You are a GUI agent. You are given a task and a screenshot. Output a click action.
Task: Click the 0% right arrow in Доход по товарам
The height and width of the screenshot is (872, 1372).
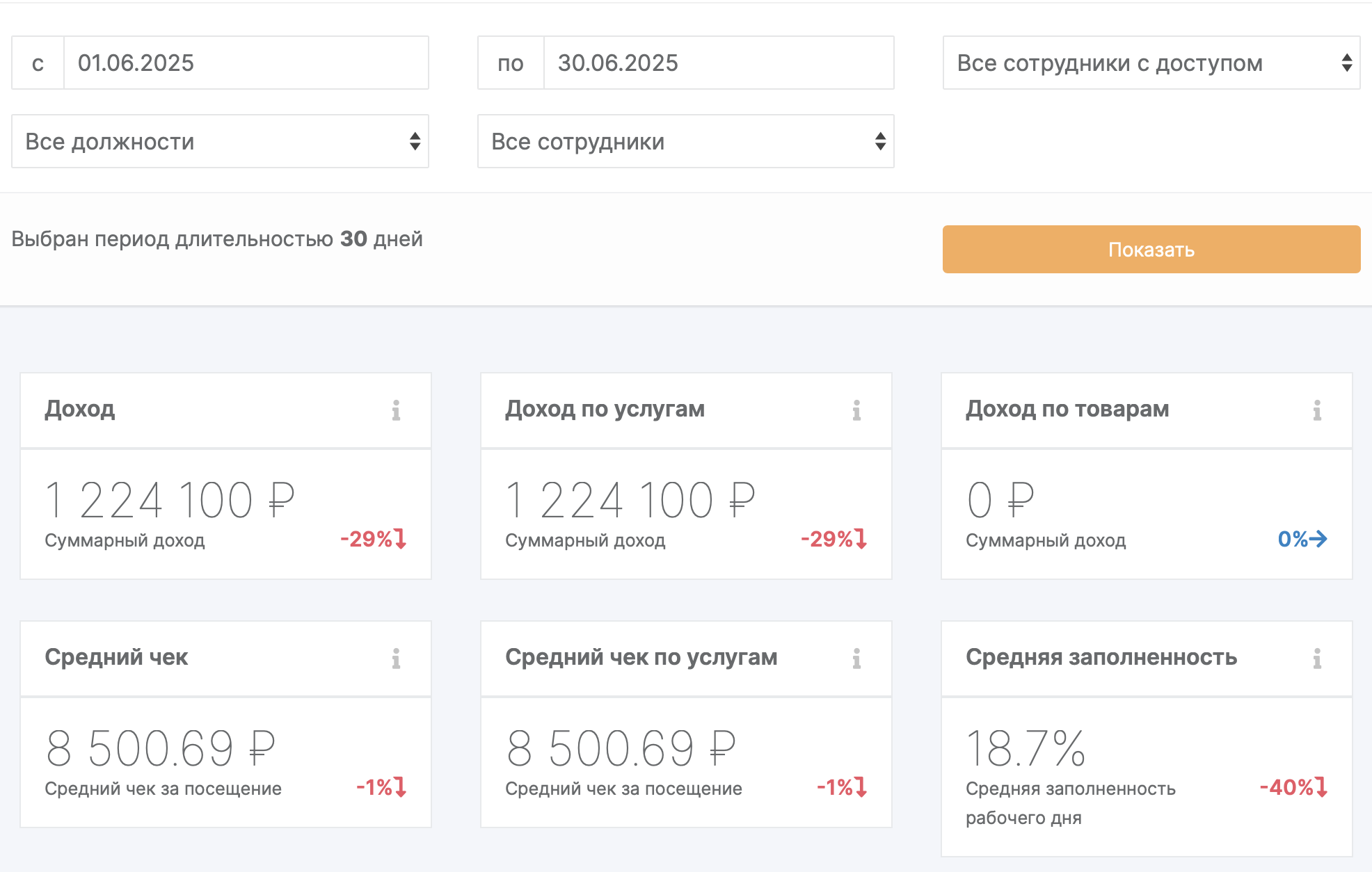tap(1318, 539)
